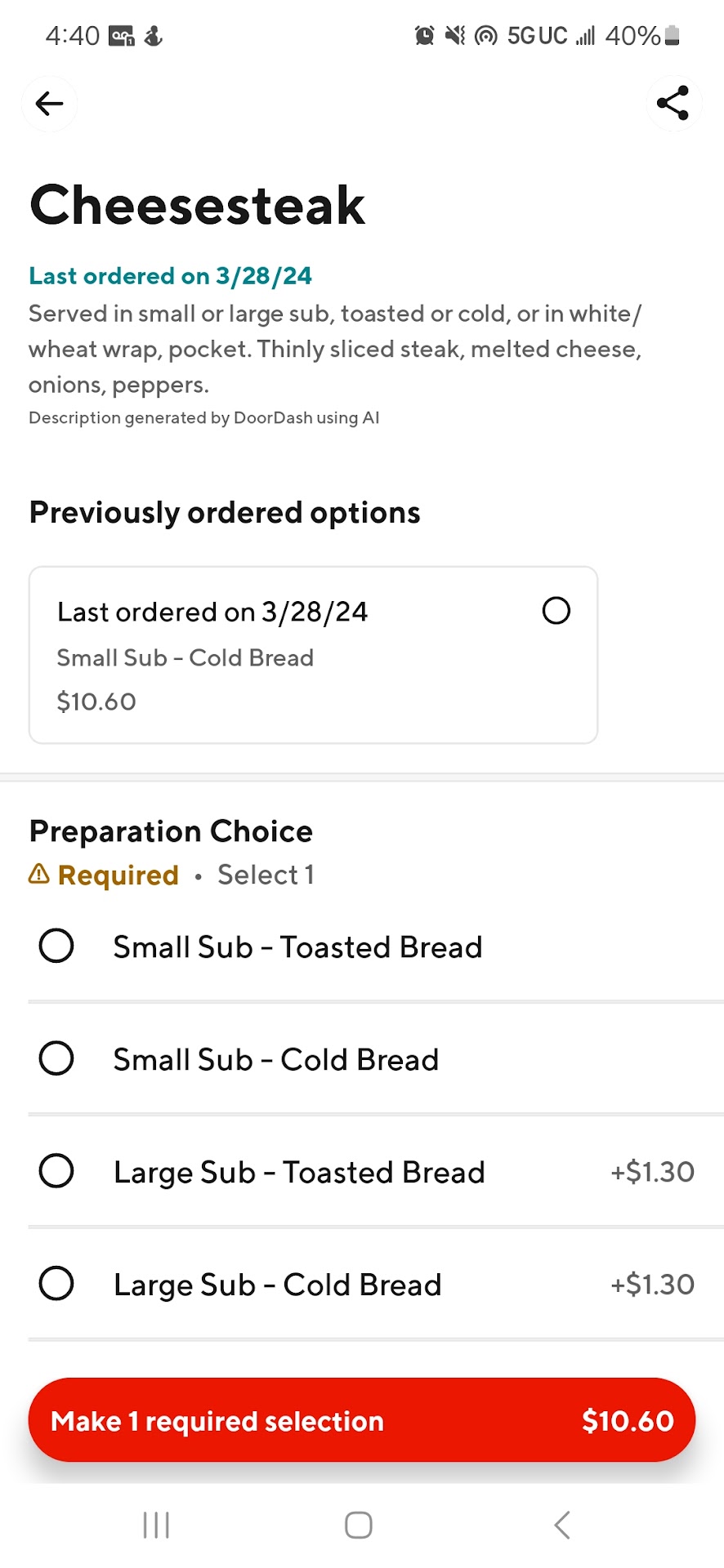Image resolution: width=724 pixels, height=1568 pixels.
Task: Tap the Preparation Choice section heading
Action: 171,831
